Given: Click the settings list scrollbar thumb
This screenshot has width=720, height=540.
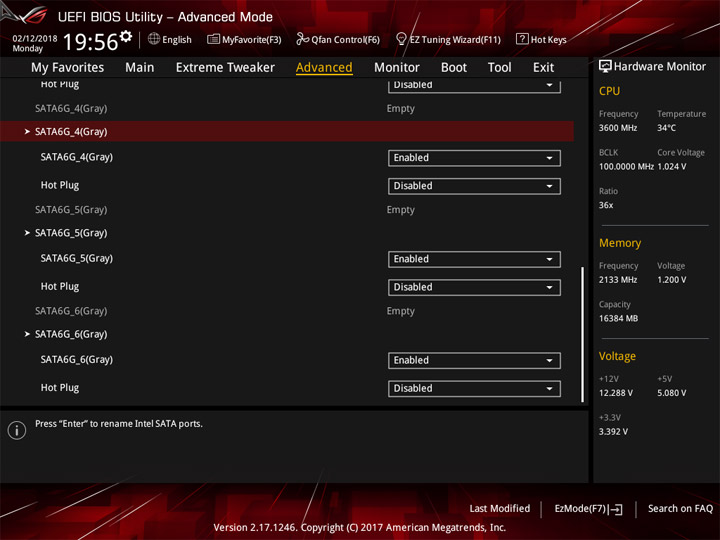Looking at the screenshot, I should pos(582,334).
